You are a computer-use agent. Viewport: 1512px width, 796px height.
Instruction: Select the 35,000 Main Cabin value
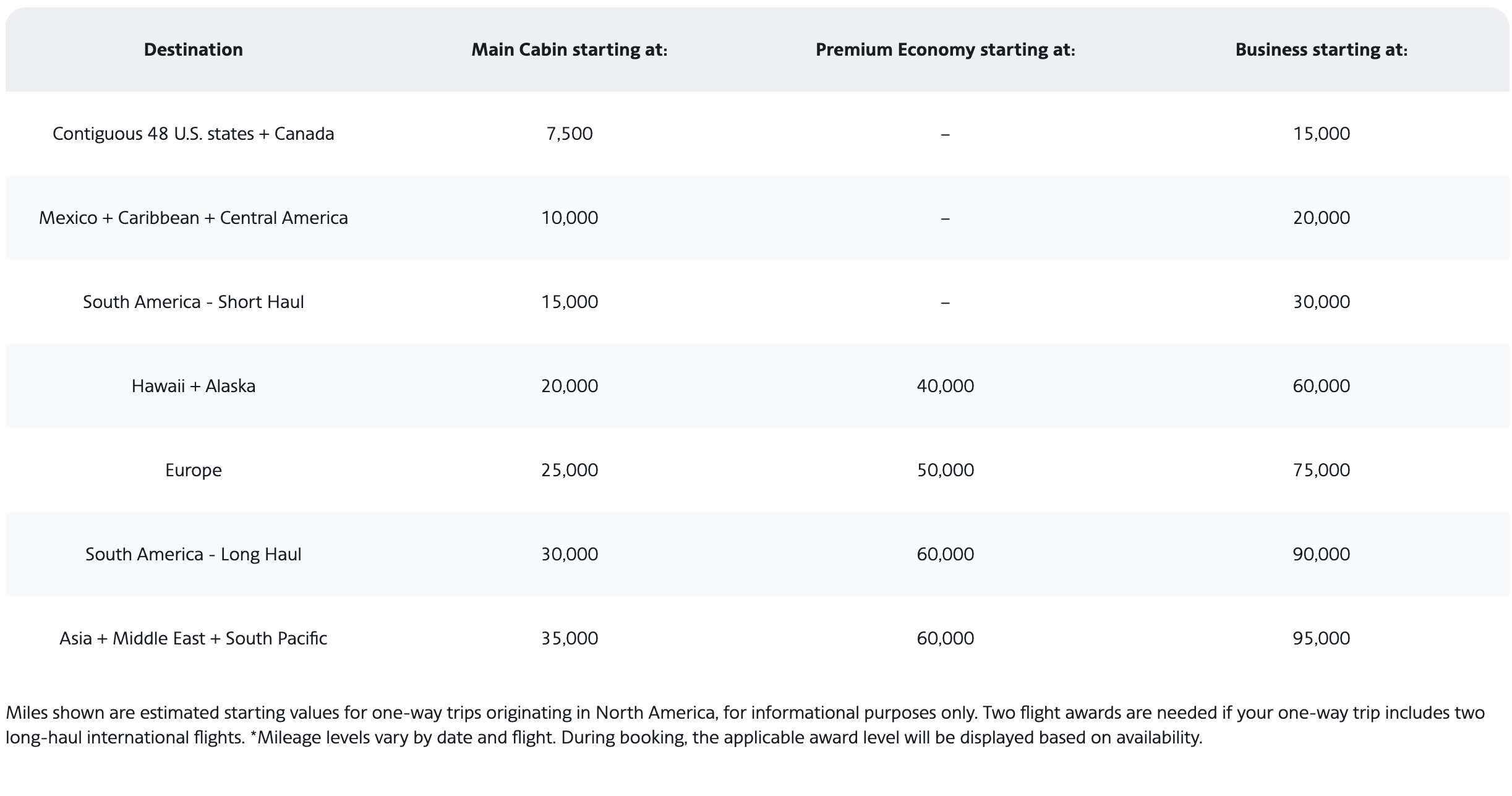click(570, 638)
